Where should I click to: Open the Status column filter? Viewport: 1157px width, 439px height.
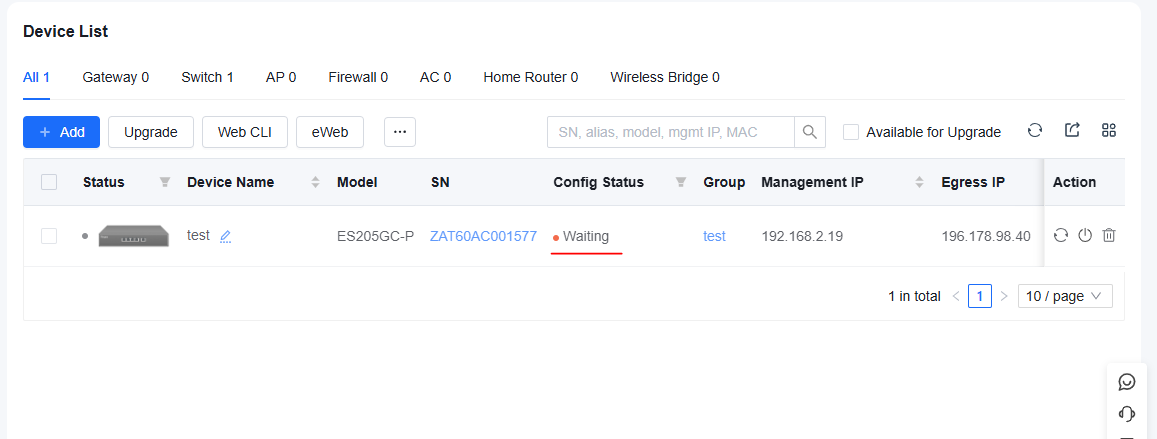[165, 182]
